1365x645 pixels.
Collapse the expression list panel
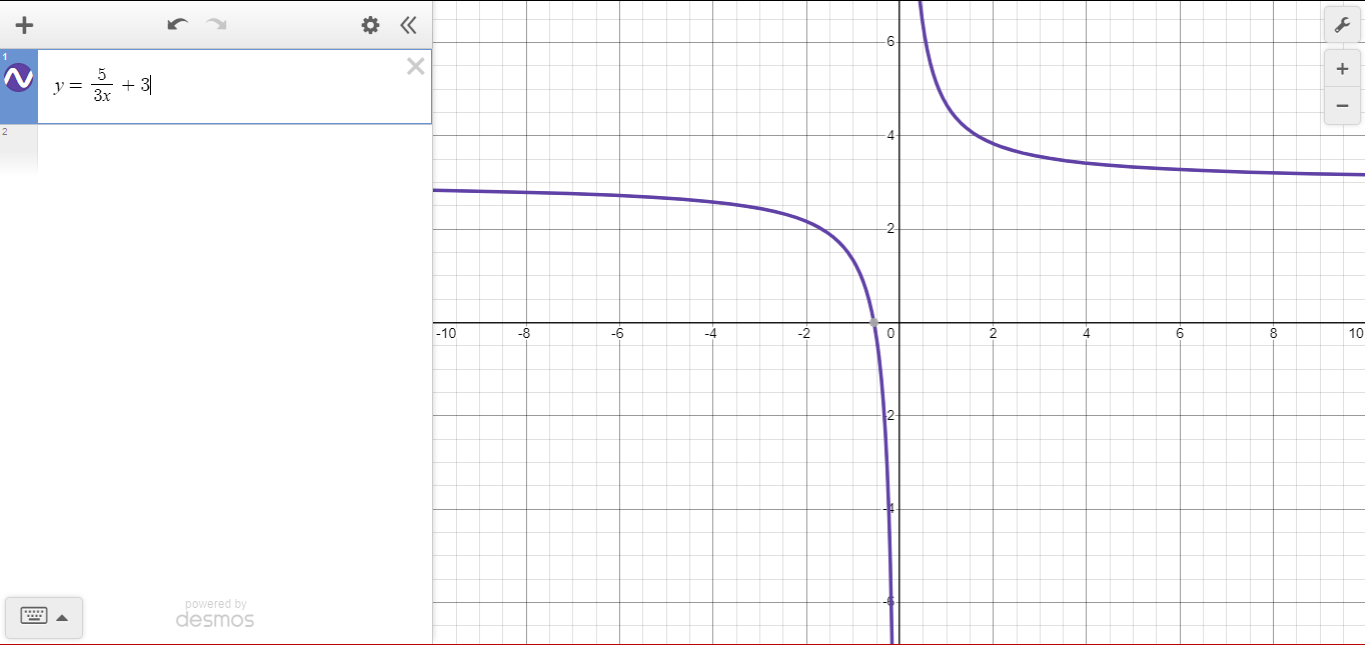tap(408, 25)
